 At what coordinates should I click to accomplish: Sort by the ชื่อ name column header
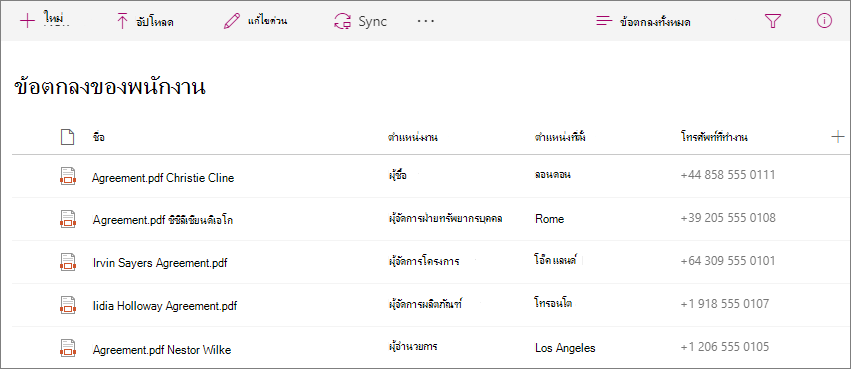coord(99,137)
